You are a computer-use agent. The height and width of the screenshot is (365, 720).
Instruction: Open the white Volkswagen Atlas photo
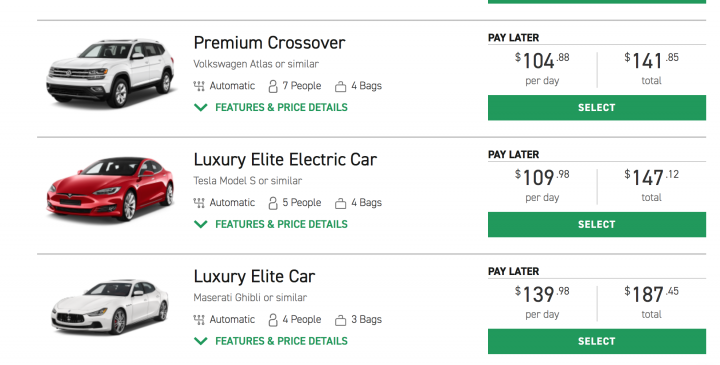110,73
